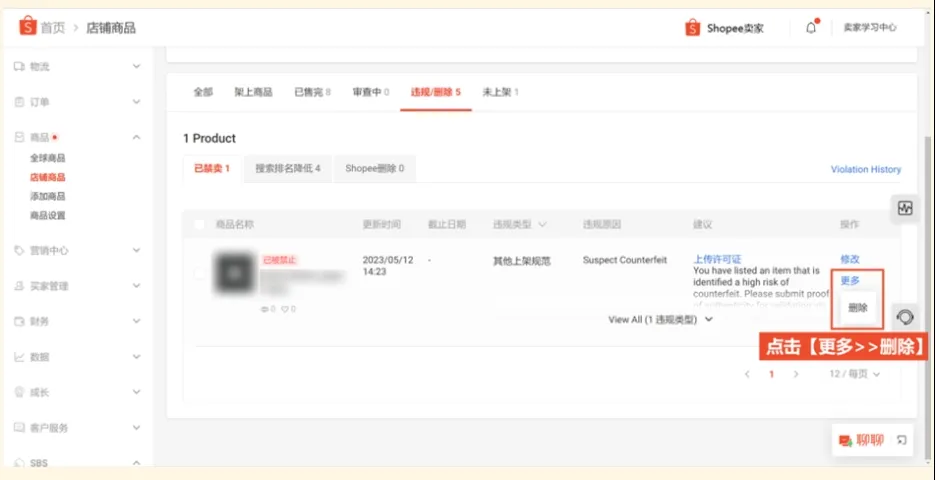The image size is (939, 480).
Task: Open the 聊聊 chat button
Action: pos(862,440)
